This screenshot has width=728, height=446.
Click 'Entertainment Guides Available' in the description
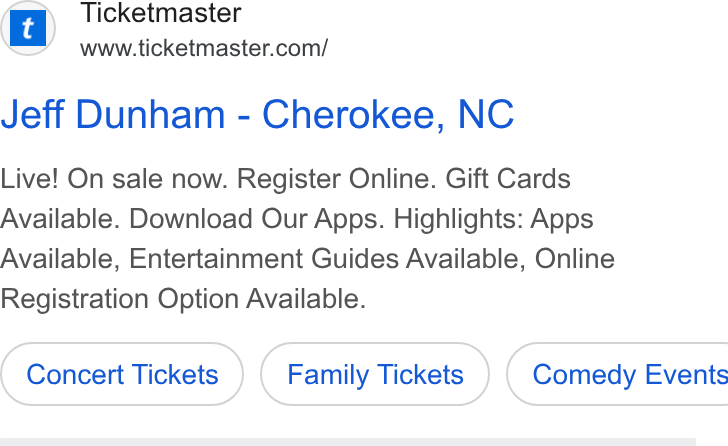327,259
